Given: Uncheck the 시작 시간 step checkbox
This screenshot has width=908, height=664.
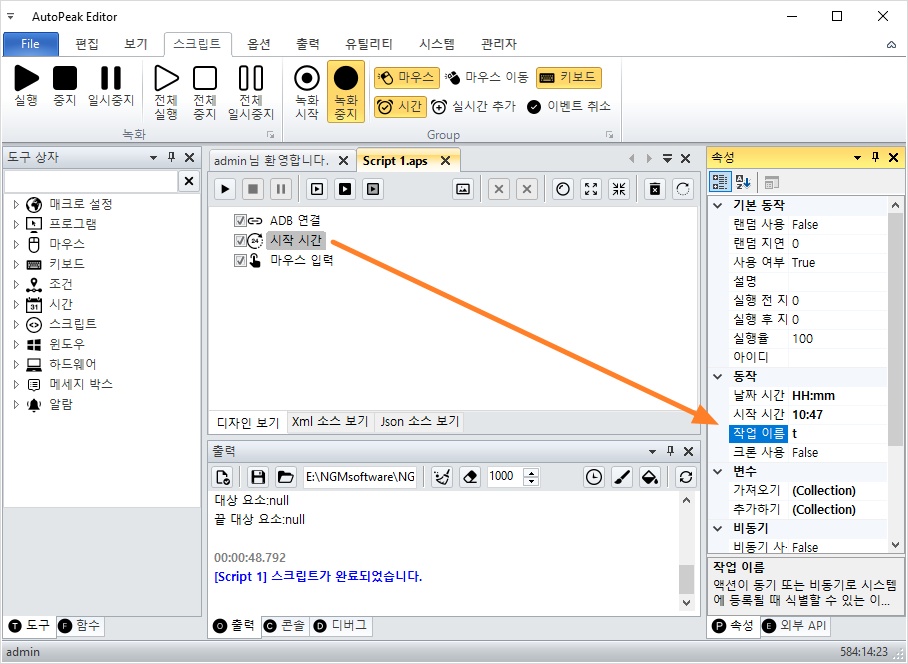Looking at the screenshot, I should tap(240, 240).
